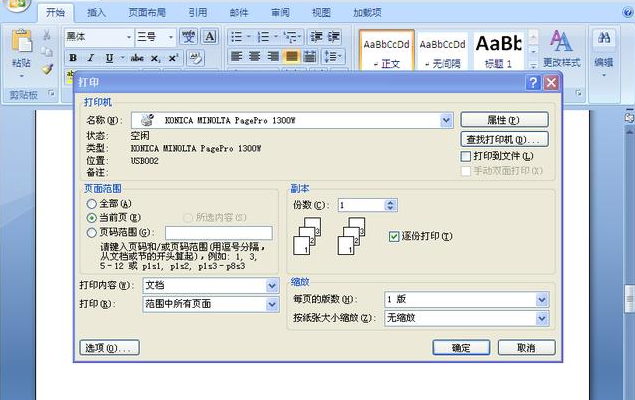Image resolution: width=635 pixels, height=400 pixels.
Task: Click the vertical scrollbar thumb of the document
Action: 630,299
